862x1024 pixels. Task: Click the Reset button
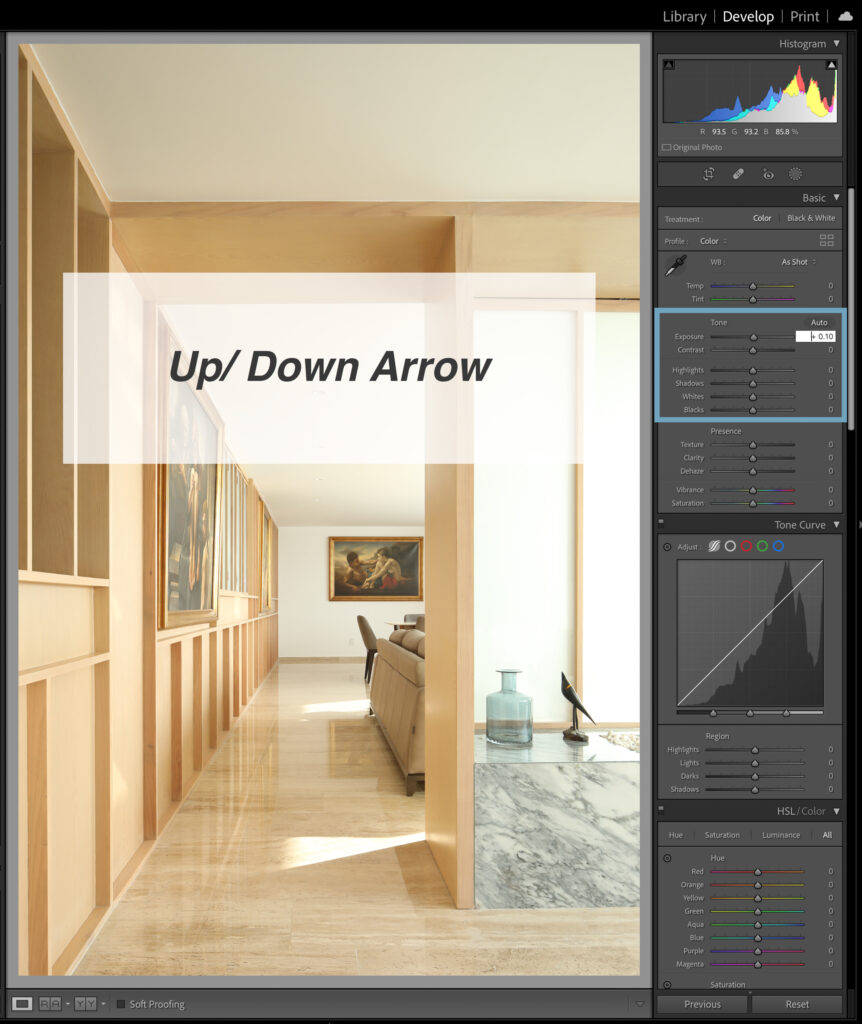click(797, 1004)
